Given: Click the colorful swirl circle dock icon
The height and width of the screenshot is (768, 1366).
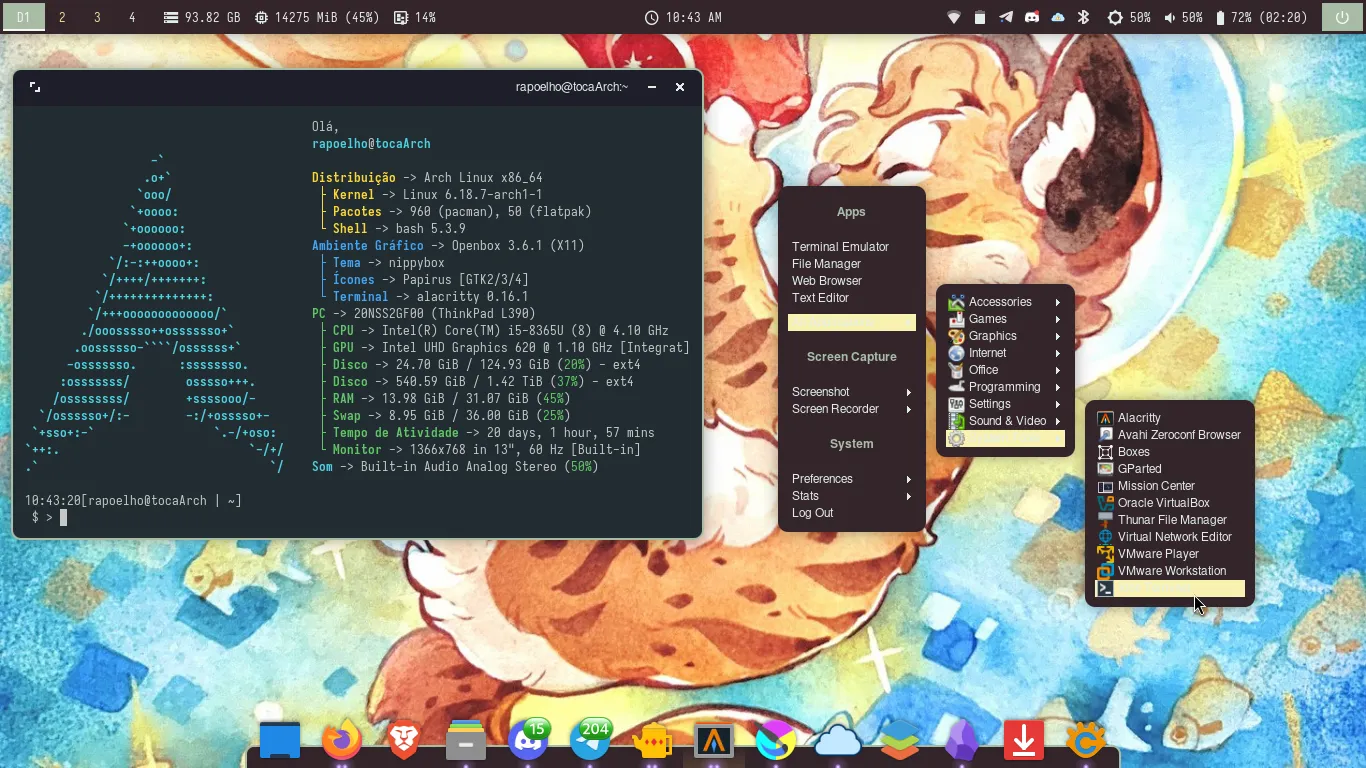Looking at the screenshot, I should [776, 741].
